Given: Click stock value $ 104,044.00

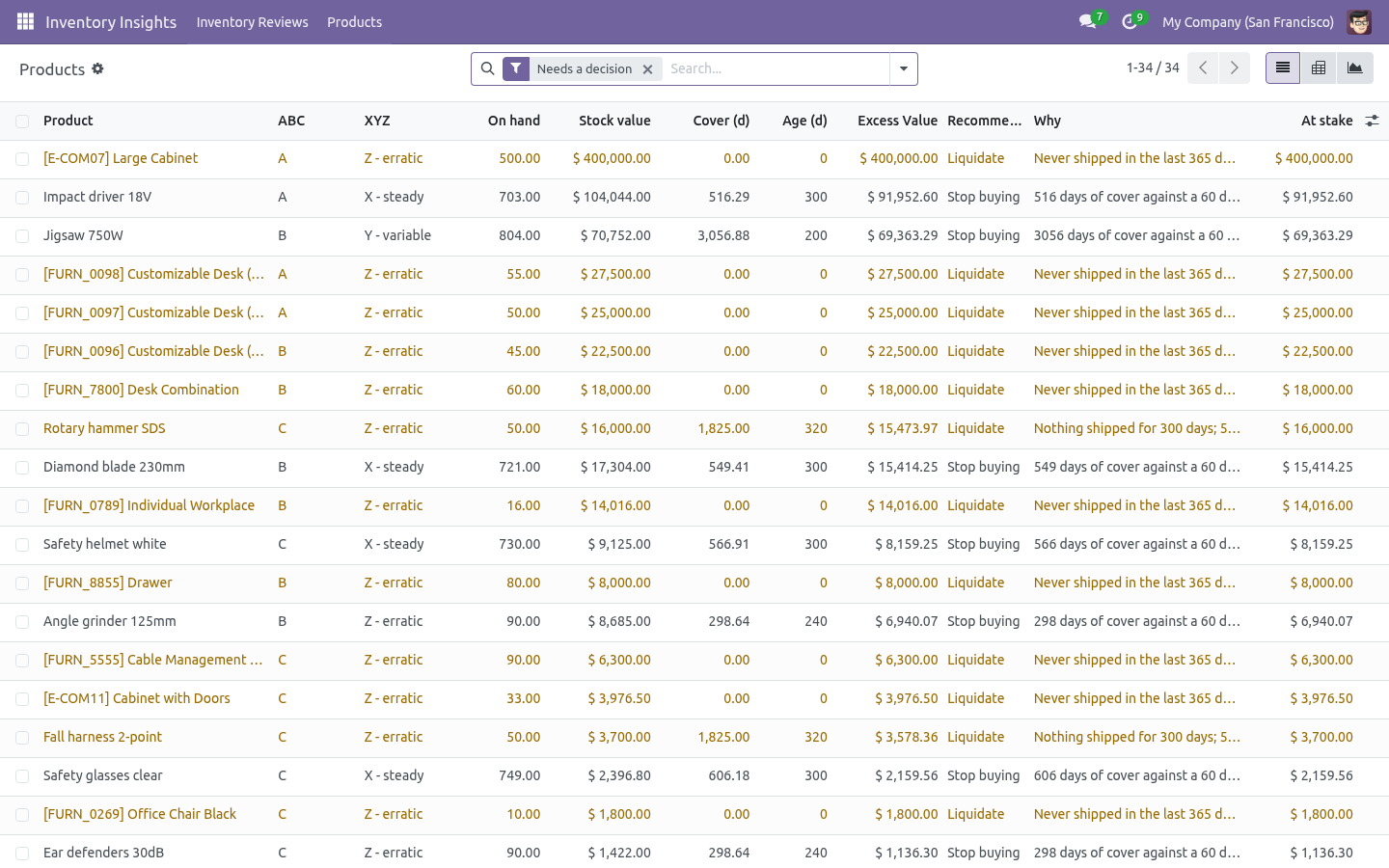Looking at the screenshot, I should click(612, 197).
